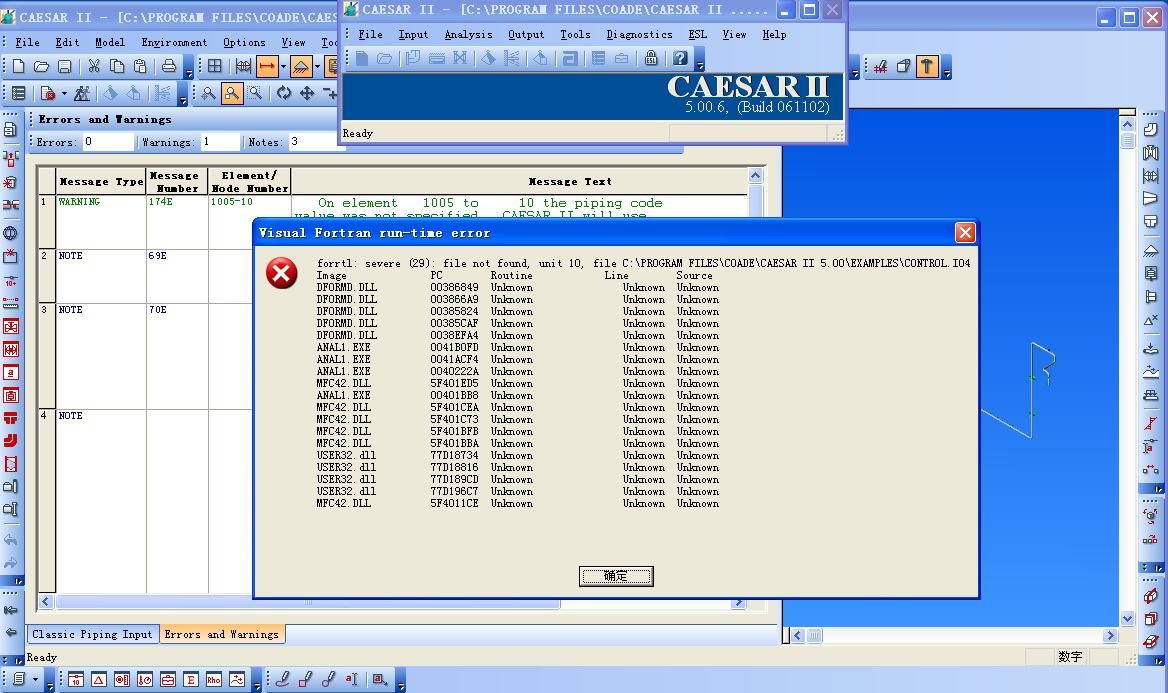Click the Message Number column header
This screenshot has width=1168, height=693.
pos(177,182)
